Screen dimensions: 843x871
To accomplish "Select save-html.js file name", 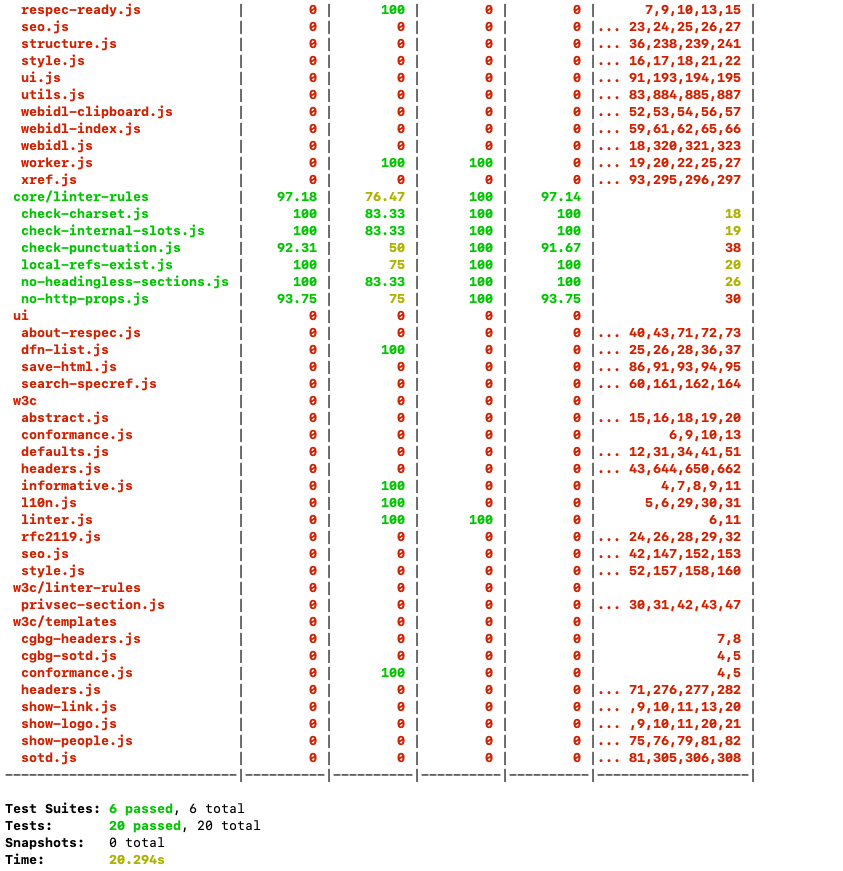I will 69,367.
